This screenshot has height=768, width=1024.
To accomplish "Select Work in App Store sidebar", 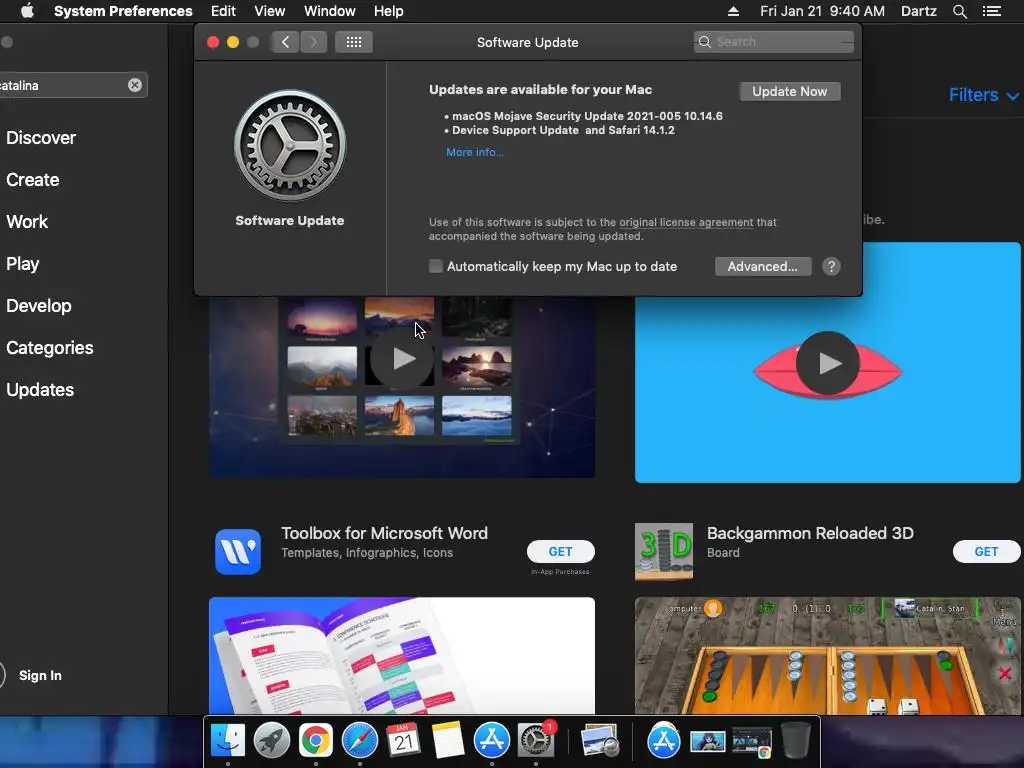I will pyautogui.click(x=27, y=221).
